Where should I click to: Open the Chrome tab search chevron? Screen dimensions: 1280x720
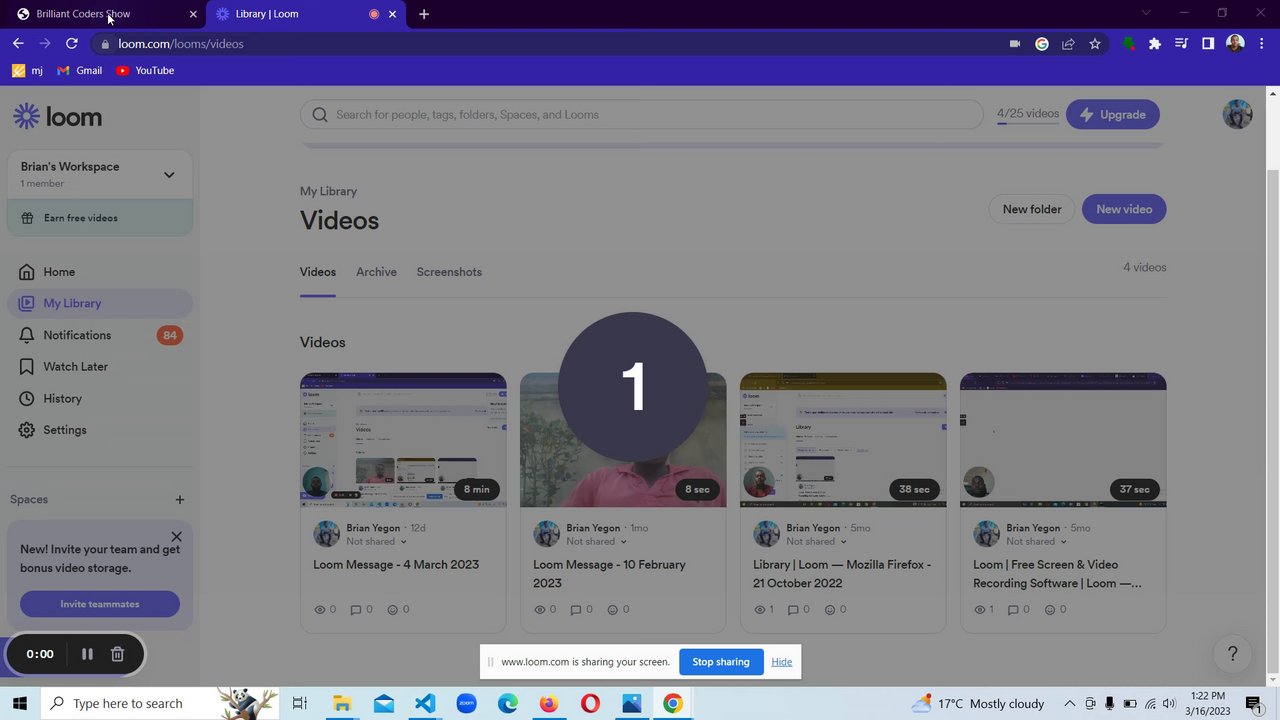[x=1146, y=13]
